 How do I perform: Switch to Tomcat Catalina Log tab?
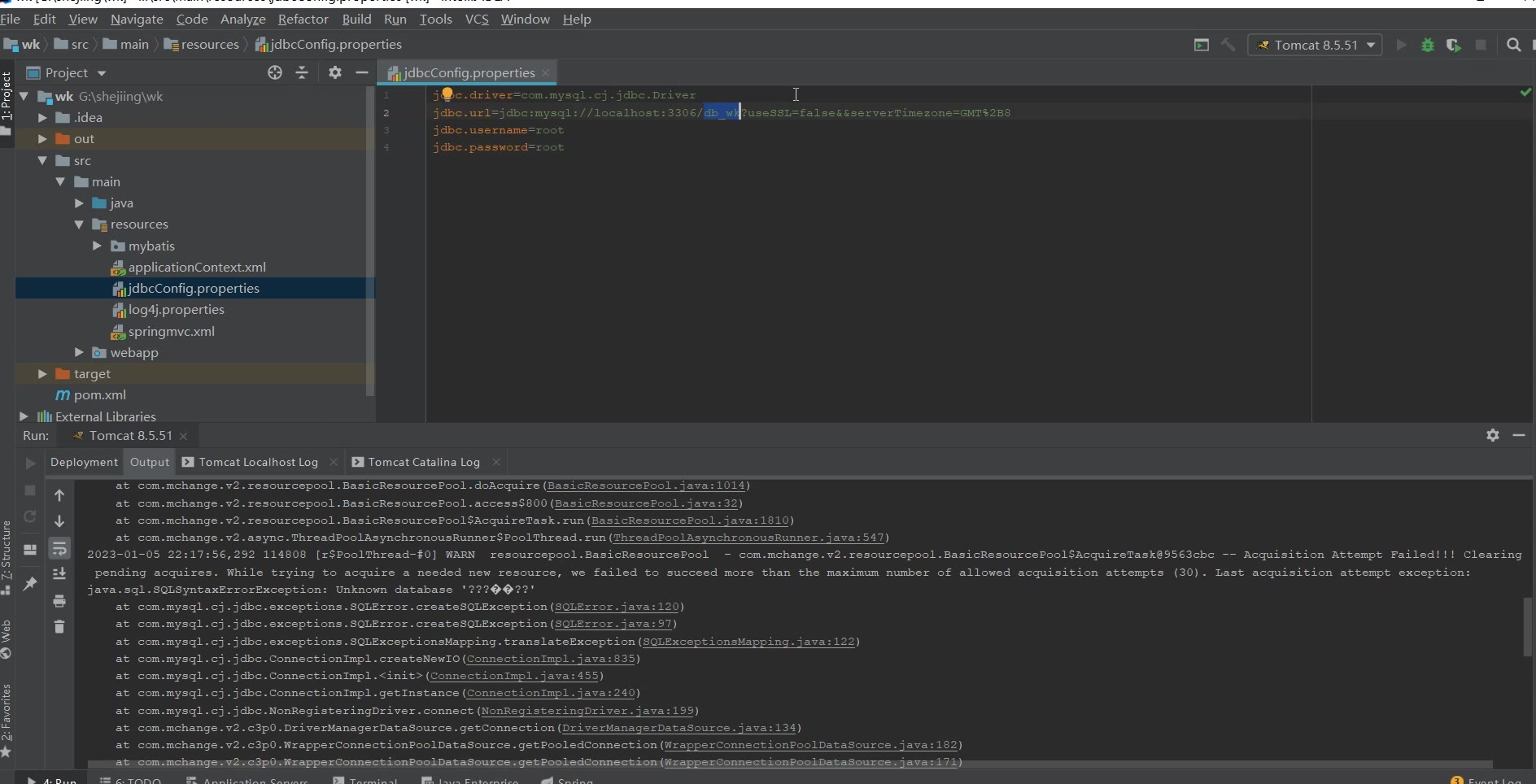(x=423, y=462)
